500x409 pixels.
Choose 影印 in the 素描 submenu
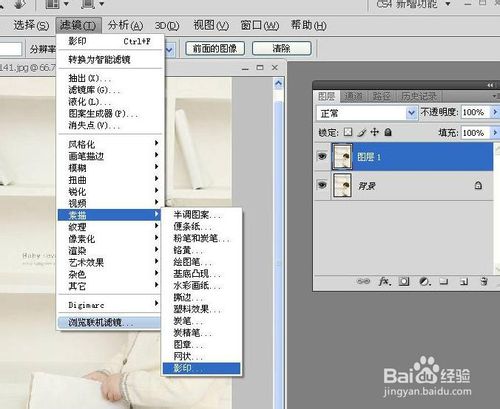(x=201, y=368)
